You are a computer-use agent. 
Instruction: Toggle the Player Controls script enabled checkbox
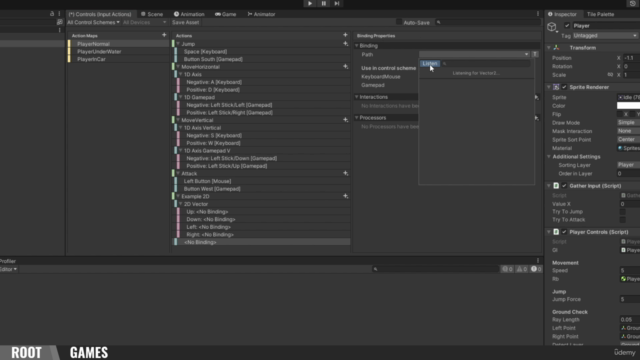(564, 232)
